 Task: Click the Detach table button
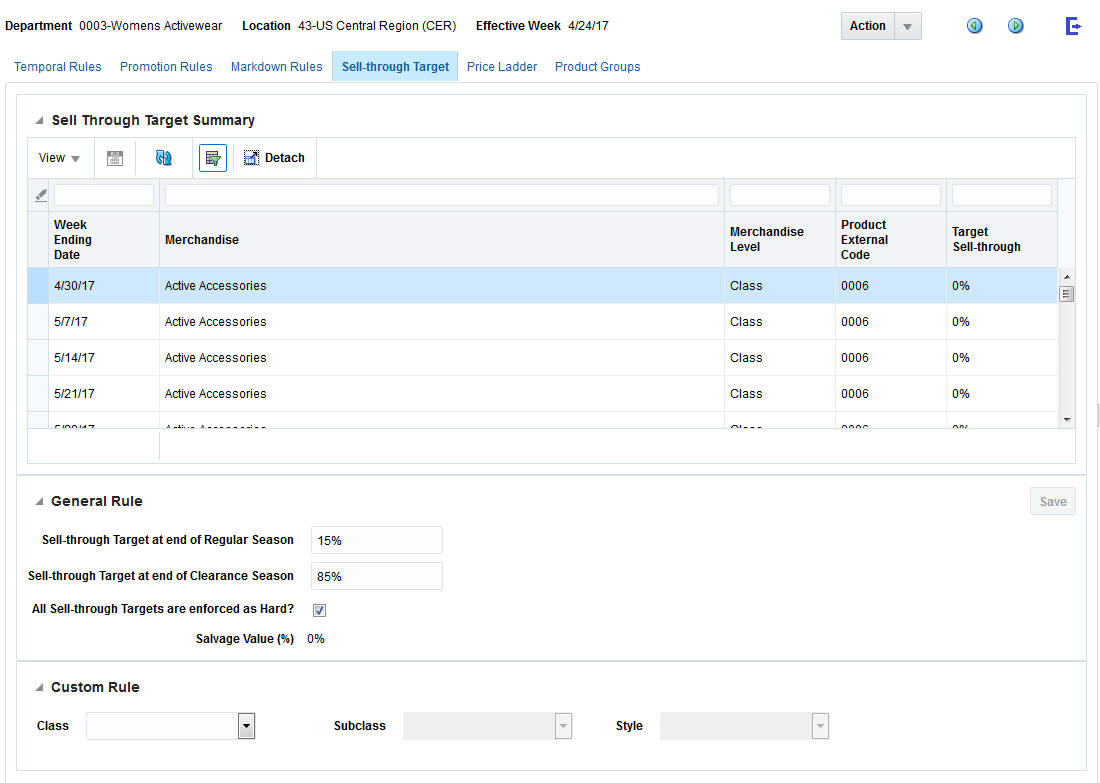274,158
